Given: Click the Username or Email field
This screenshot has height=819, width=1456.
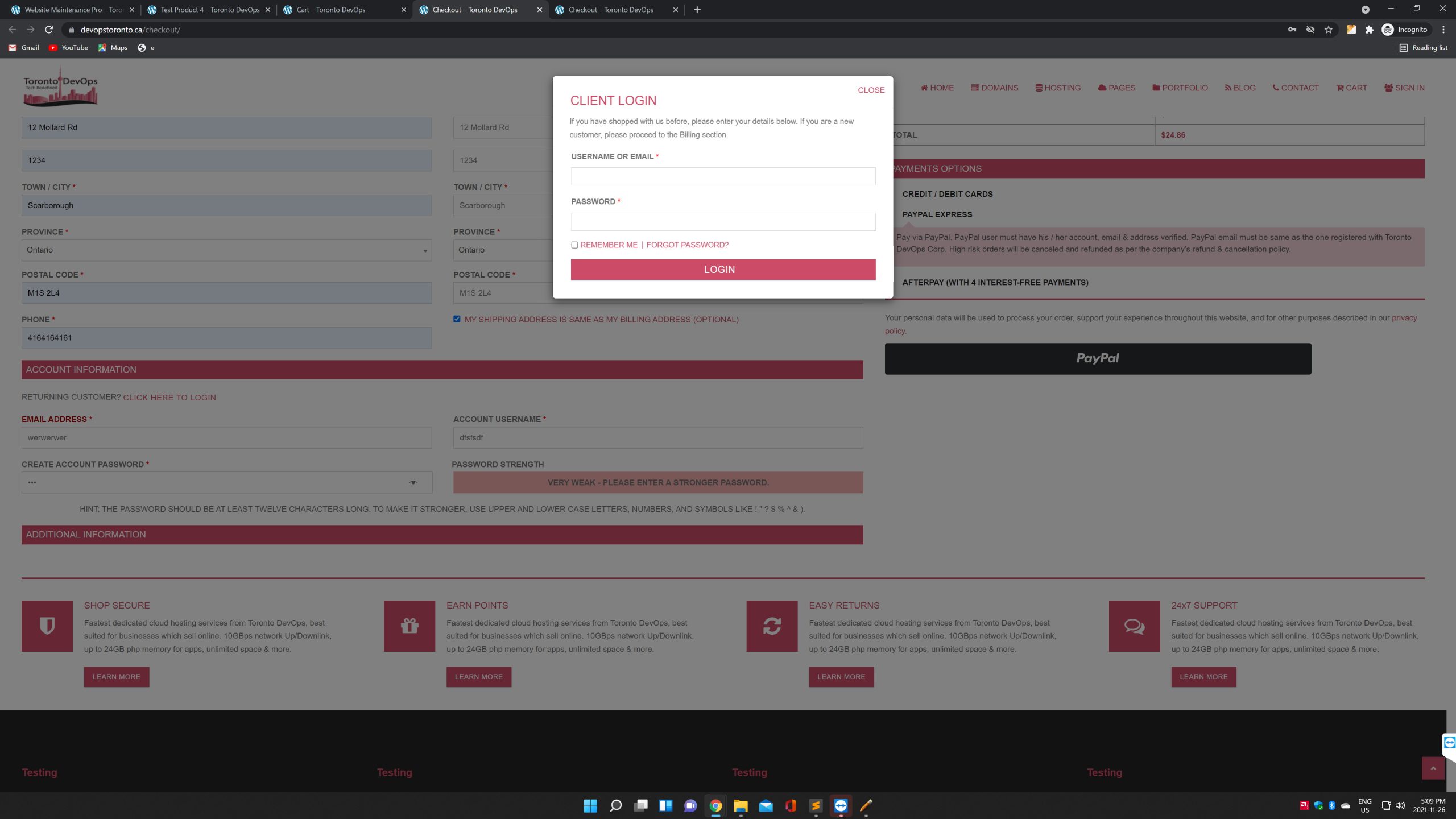Looking at the screenshot, I should 723,176.
